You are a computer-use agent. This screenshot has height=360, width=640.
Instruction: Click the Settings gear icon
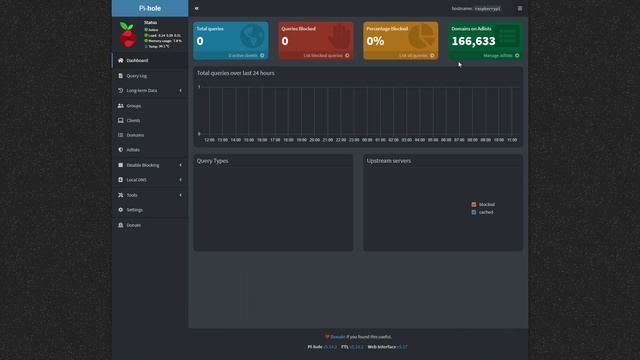[x=120, y=210]
